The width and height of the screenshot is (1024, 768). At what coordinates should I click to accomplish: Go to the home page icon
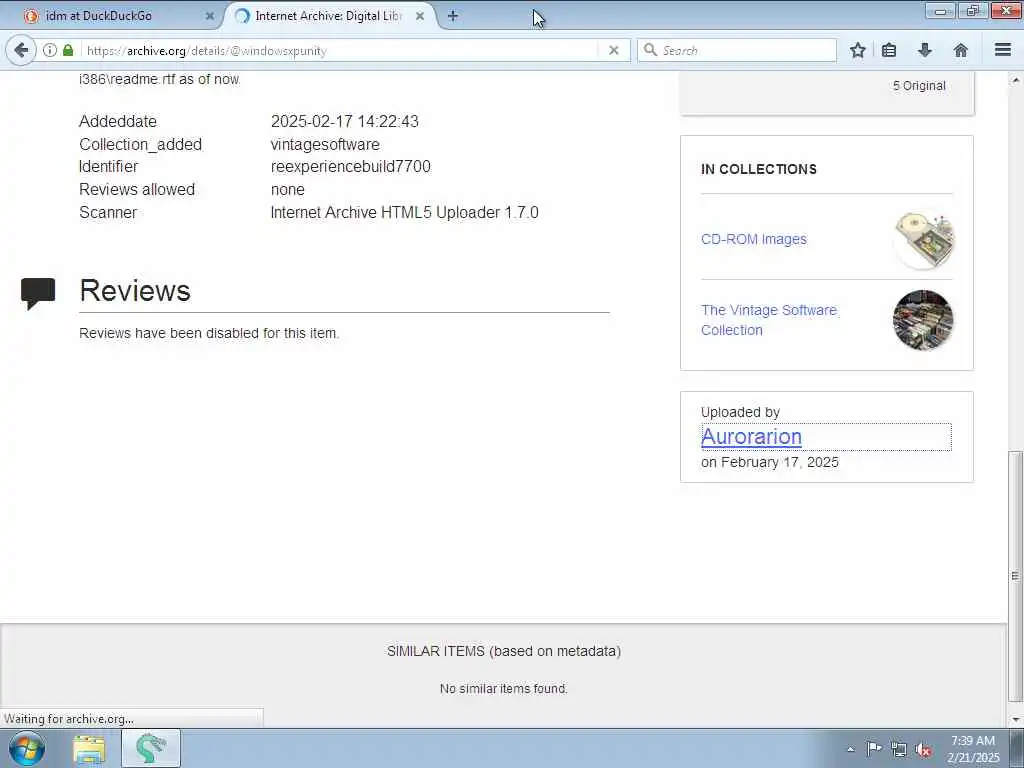click(x=960, y=50)
